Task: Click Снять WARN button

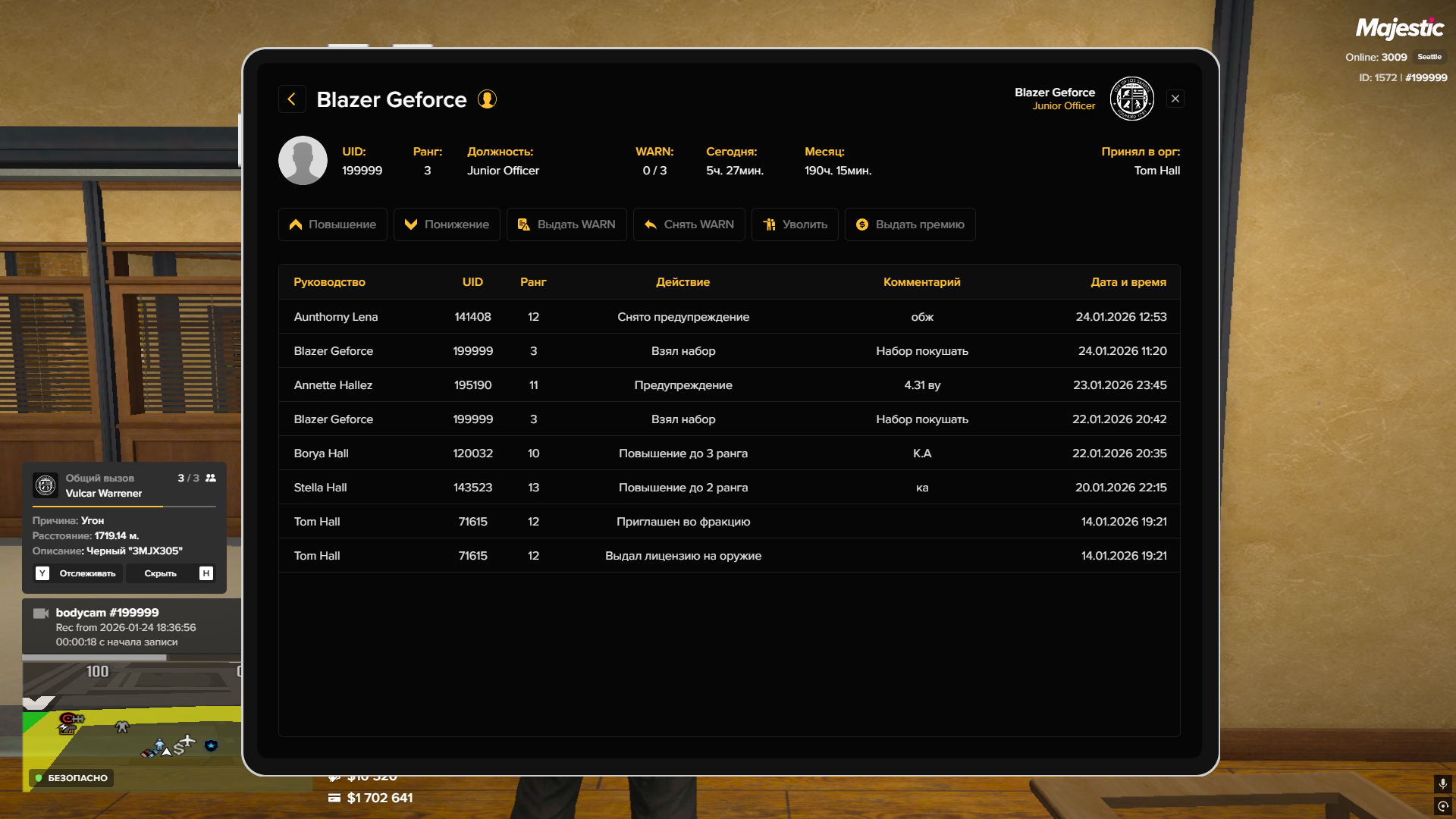Action: coord(689,224)
